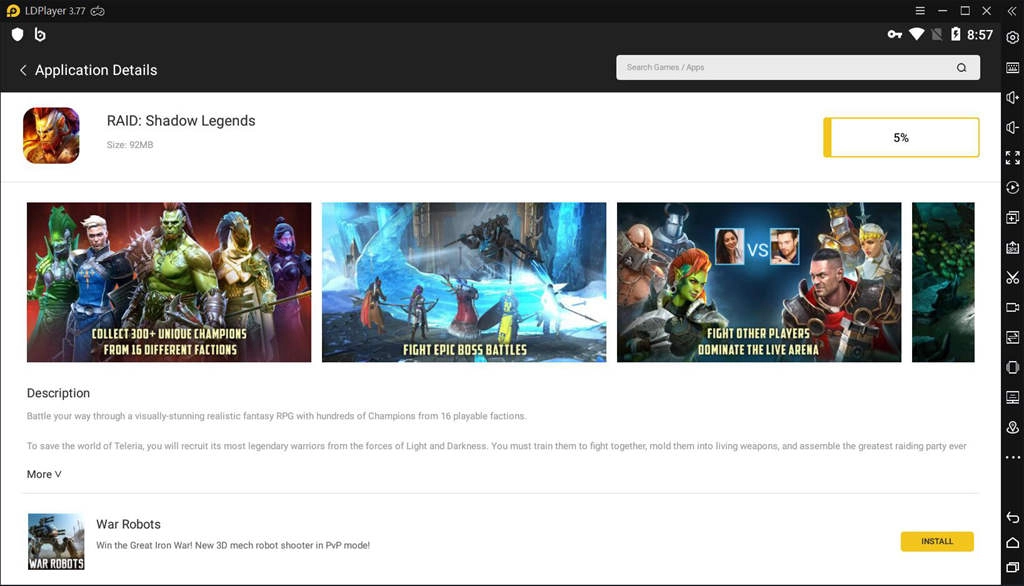This screenshot has width=1024, height=586.
Task: Open the War Robots app thumbnail
Action: click(56, 542)
